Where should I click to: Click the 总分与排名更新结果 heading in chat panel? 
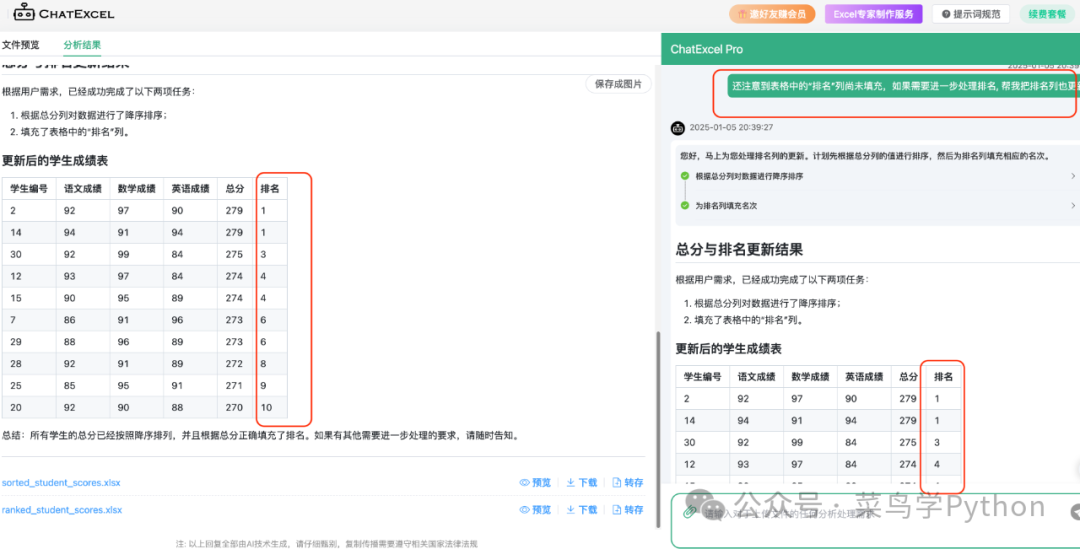(x=739, y=249)
